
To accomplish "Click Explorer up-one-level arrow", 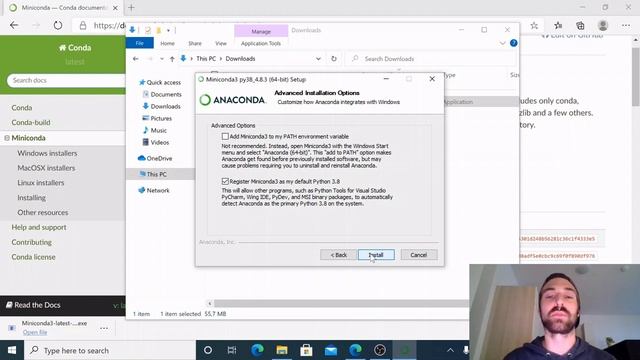I will (x=172, y=59).
